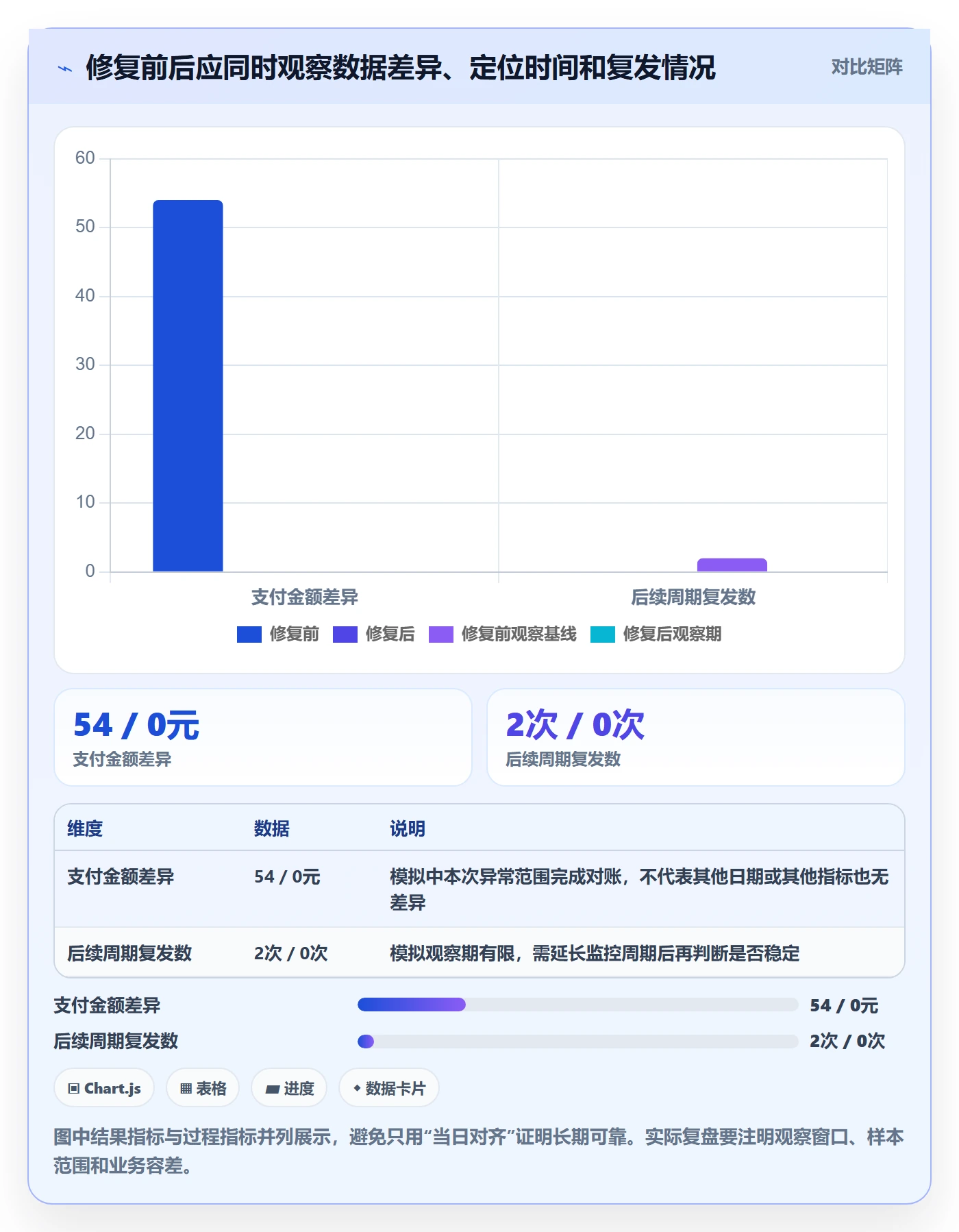
Task: Click the 对比矩阵 label in header
Action: 867,66
